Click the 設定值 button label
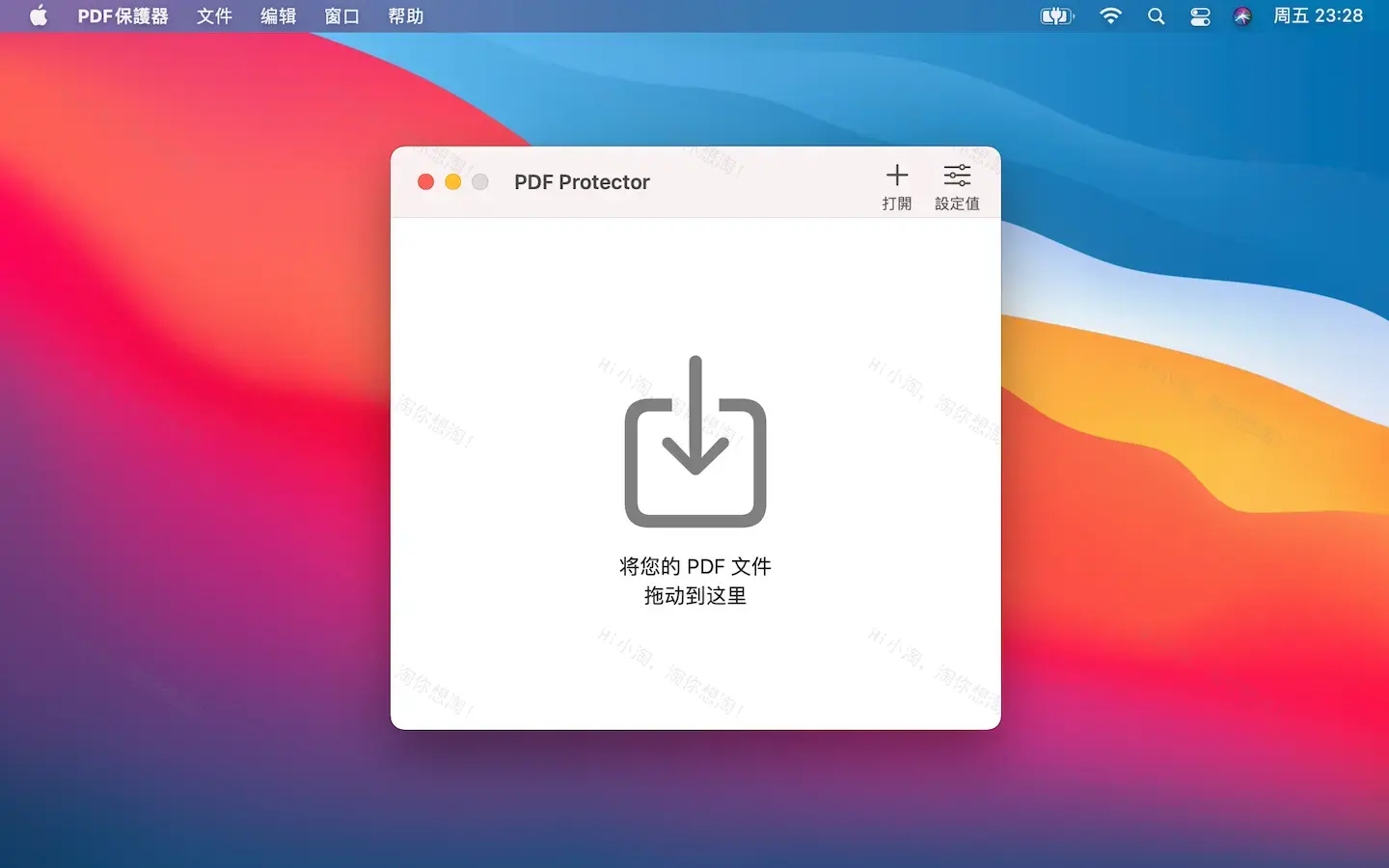This screenshot has height=868, width=1389. [x=957, y=203]
